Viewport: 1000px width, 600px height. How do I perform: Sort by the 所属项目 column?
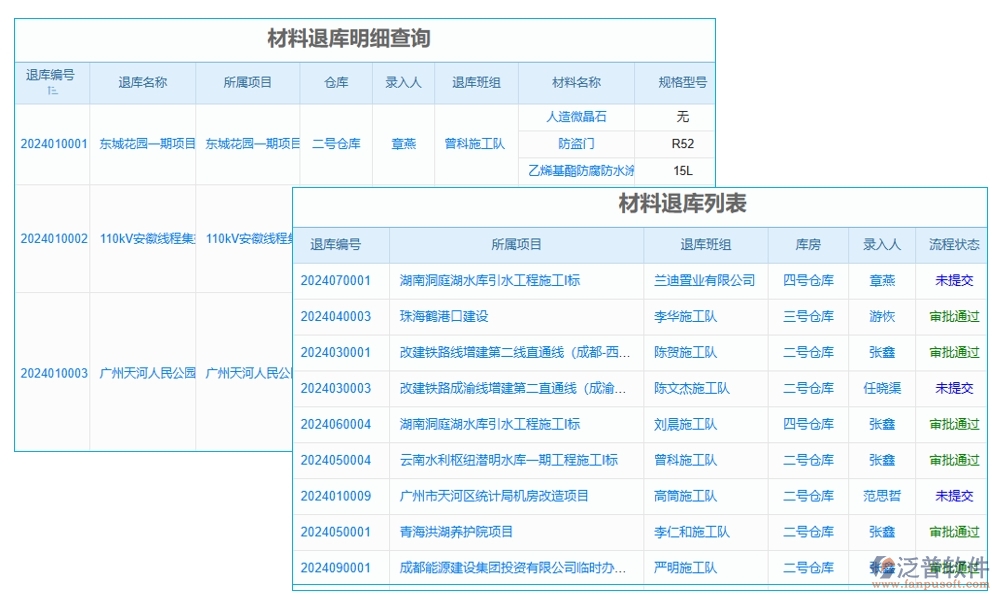tap(249, 83)
